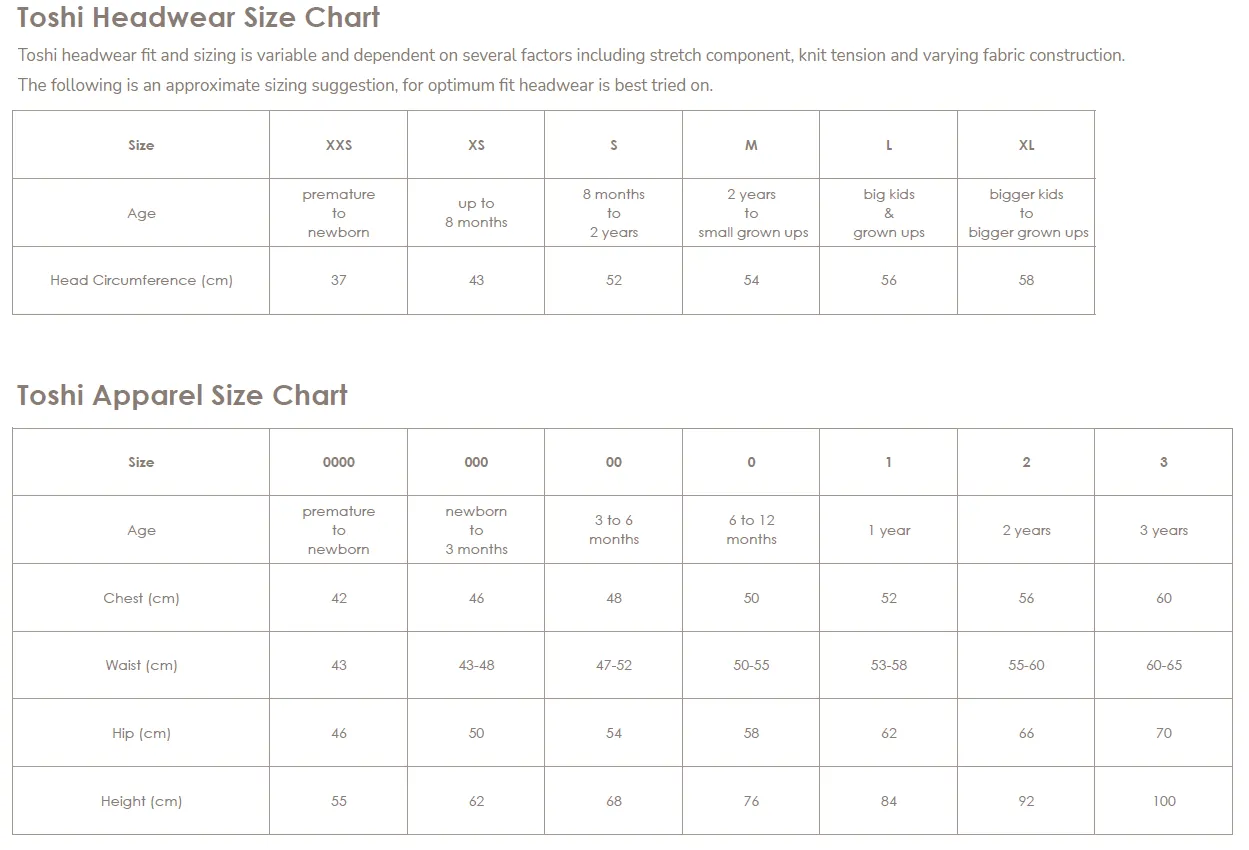Click the height value 100
The height and width of the screenshot is (850, 1249).
[x=1164, y=801]
